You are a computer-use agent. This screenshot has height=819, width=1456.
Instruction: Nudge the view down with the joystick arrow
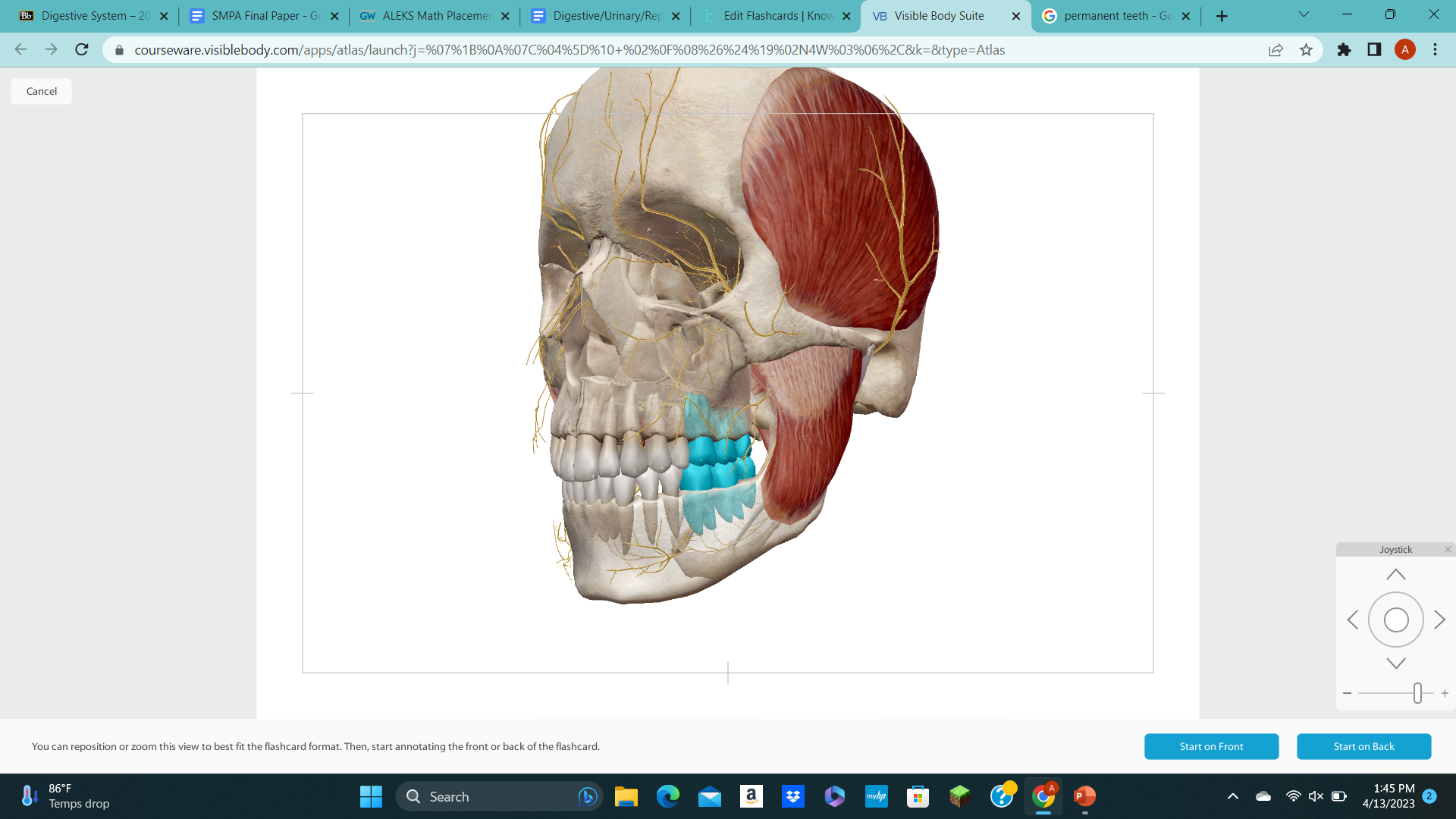(x=1395, y=662)
